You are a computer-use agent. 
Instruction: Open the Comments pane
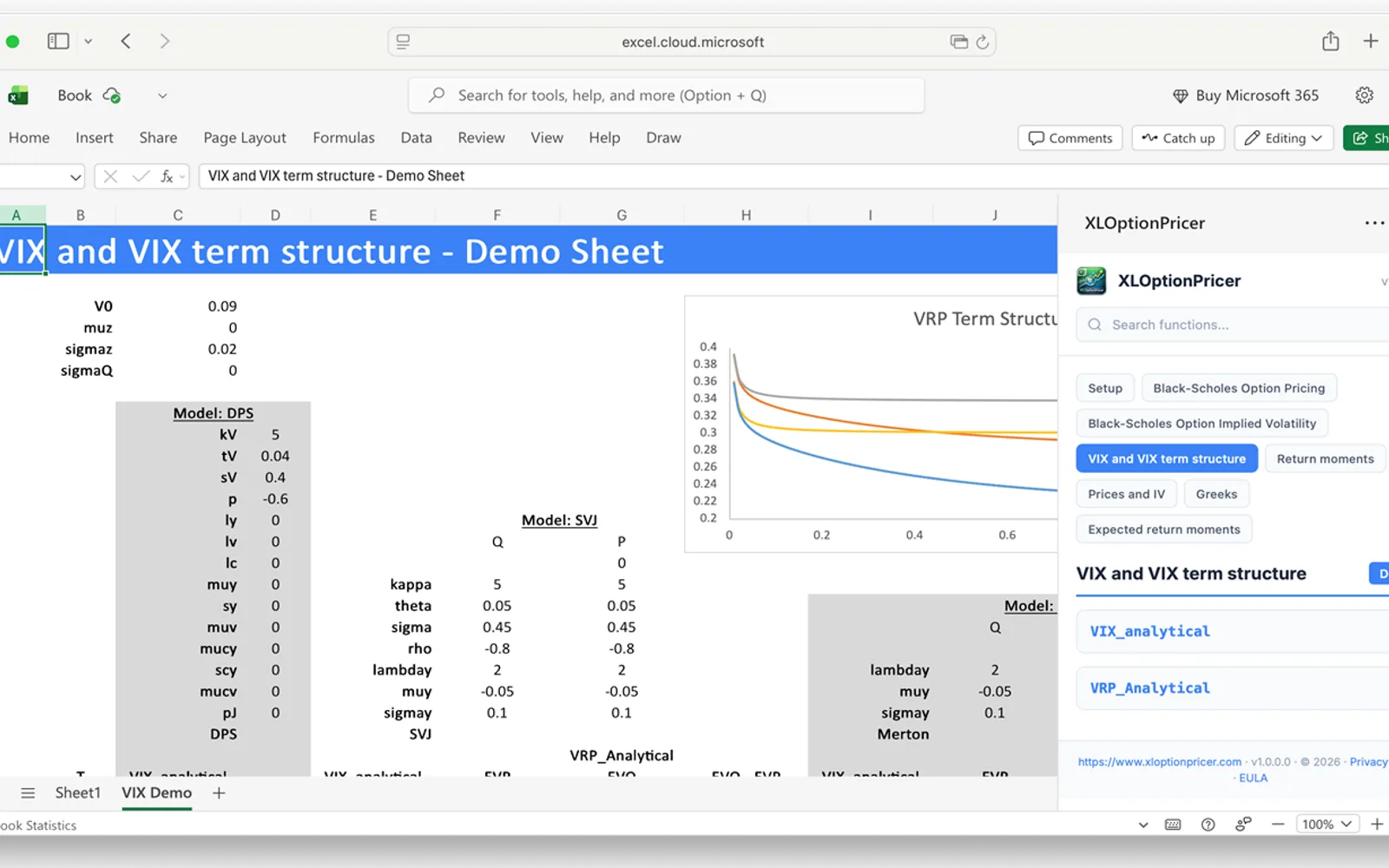(x=1070, y=138)
